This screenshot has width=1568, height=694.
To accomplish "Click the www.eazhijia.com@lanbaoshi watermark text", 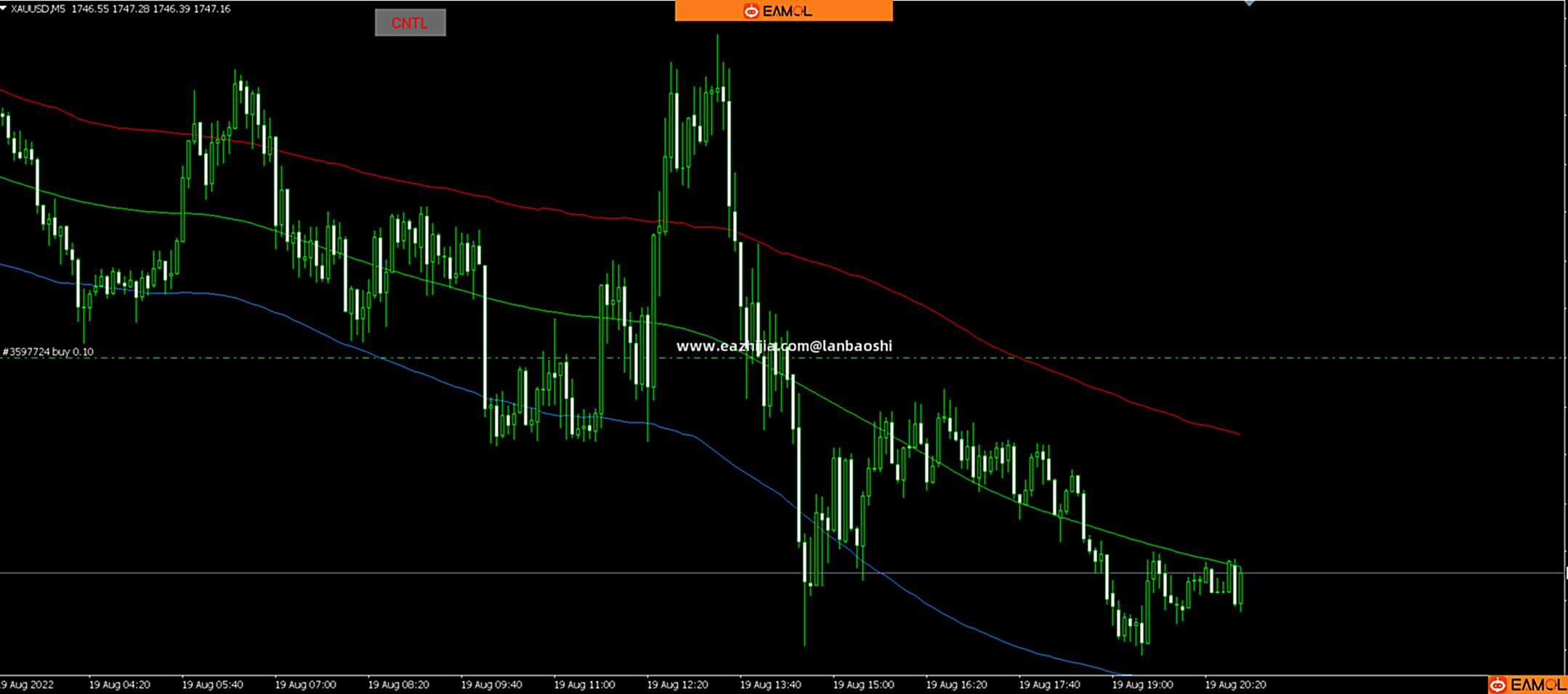I will pos(784,346).
